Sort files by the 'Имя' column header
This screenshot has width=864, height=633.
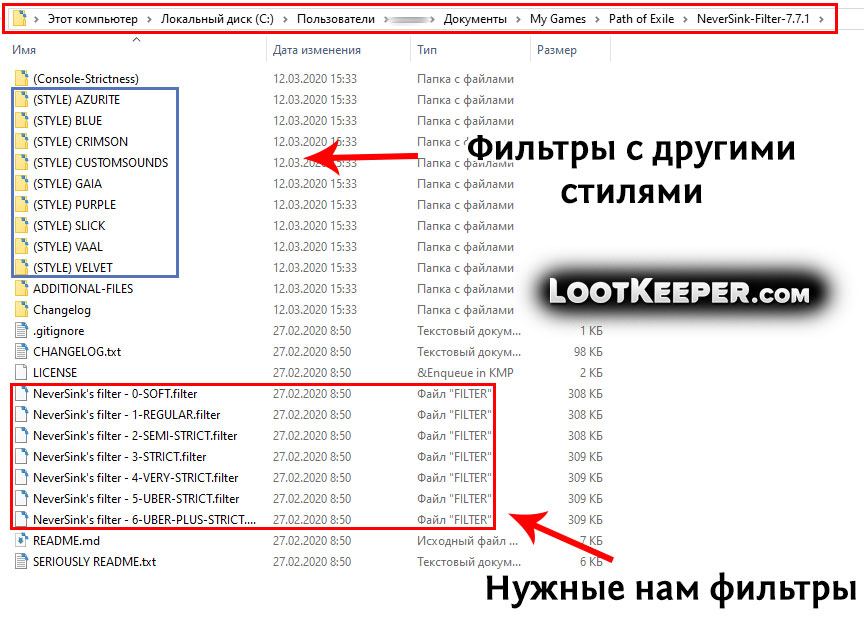point(24,50)
